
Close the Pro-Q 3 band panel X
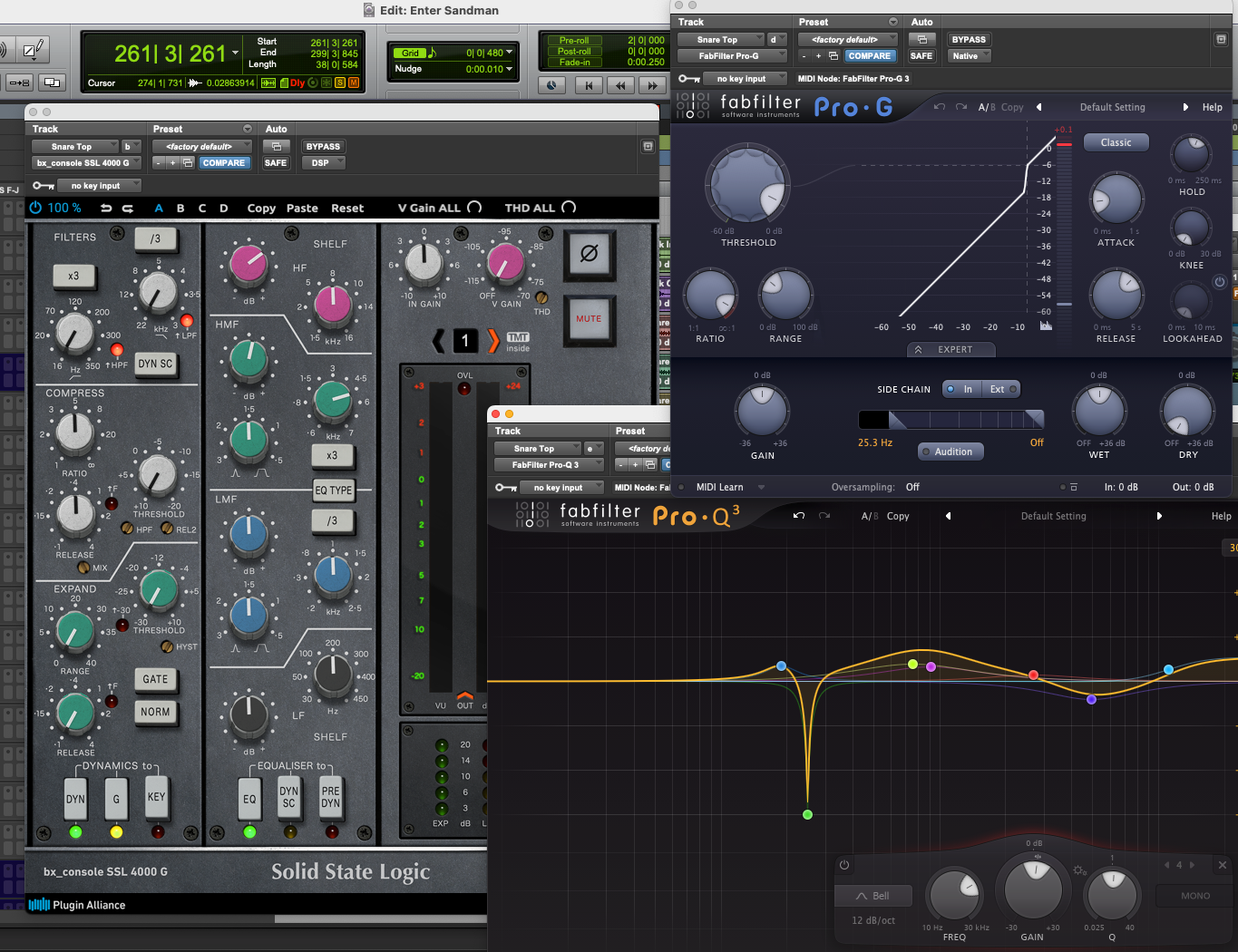click(1222, 865)
